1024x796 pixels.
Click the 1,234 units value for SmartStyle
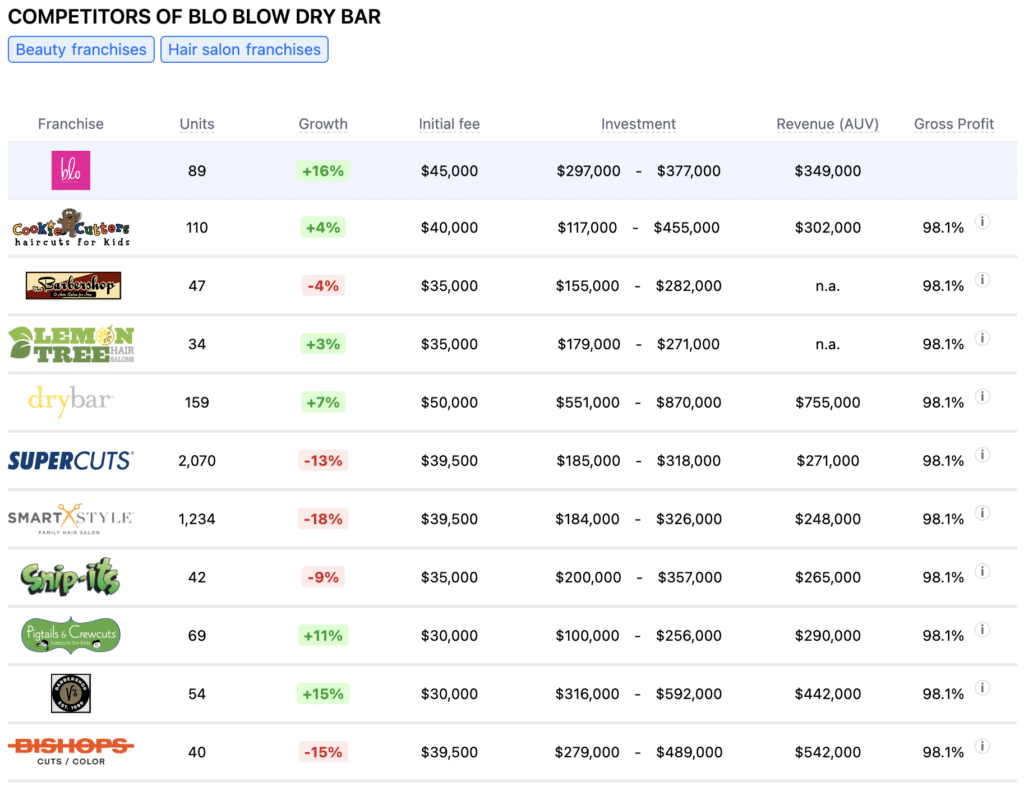coord(197,519)
